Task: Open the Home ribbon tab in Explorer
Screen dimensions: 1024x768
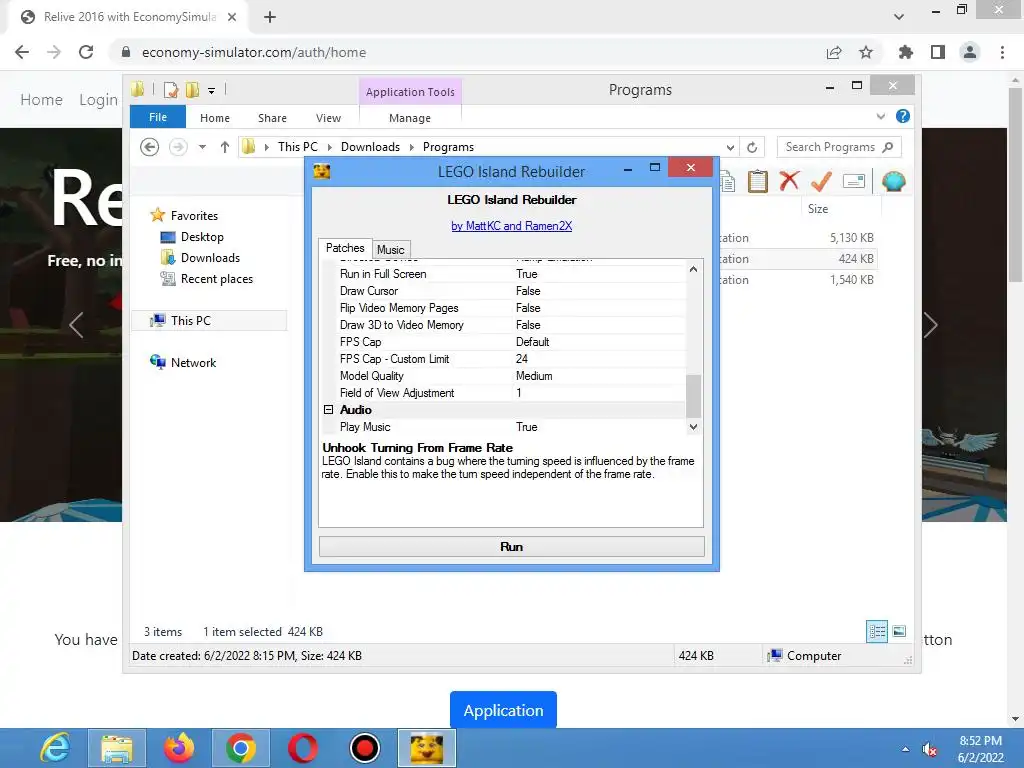Action: coord(215,118)
